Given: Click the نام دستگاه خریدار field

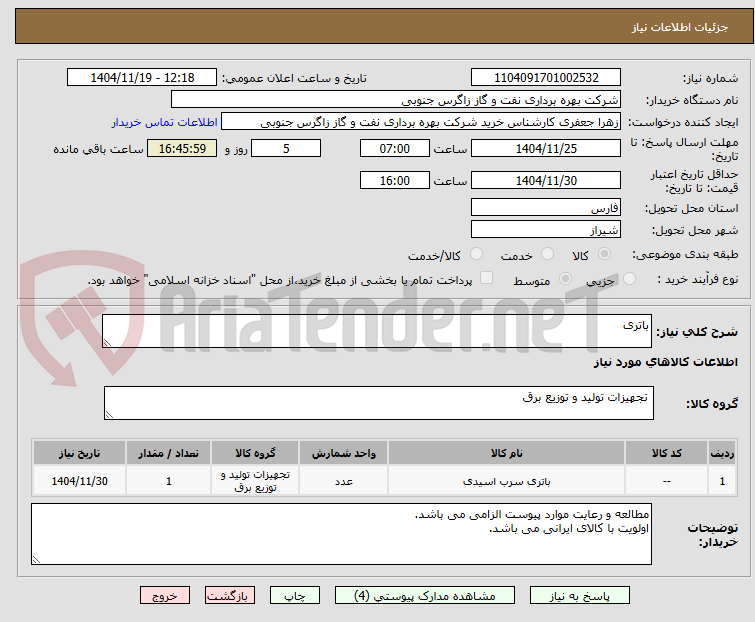Looking at the screenshot, I should [x=396, y=100].
